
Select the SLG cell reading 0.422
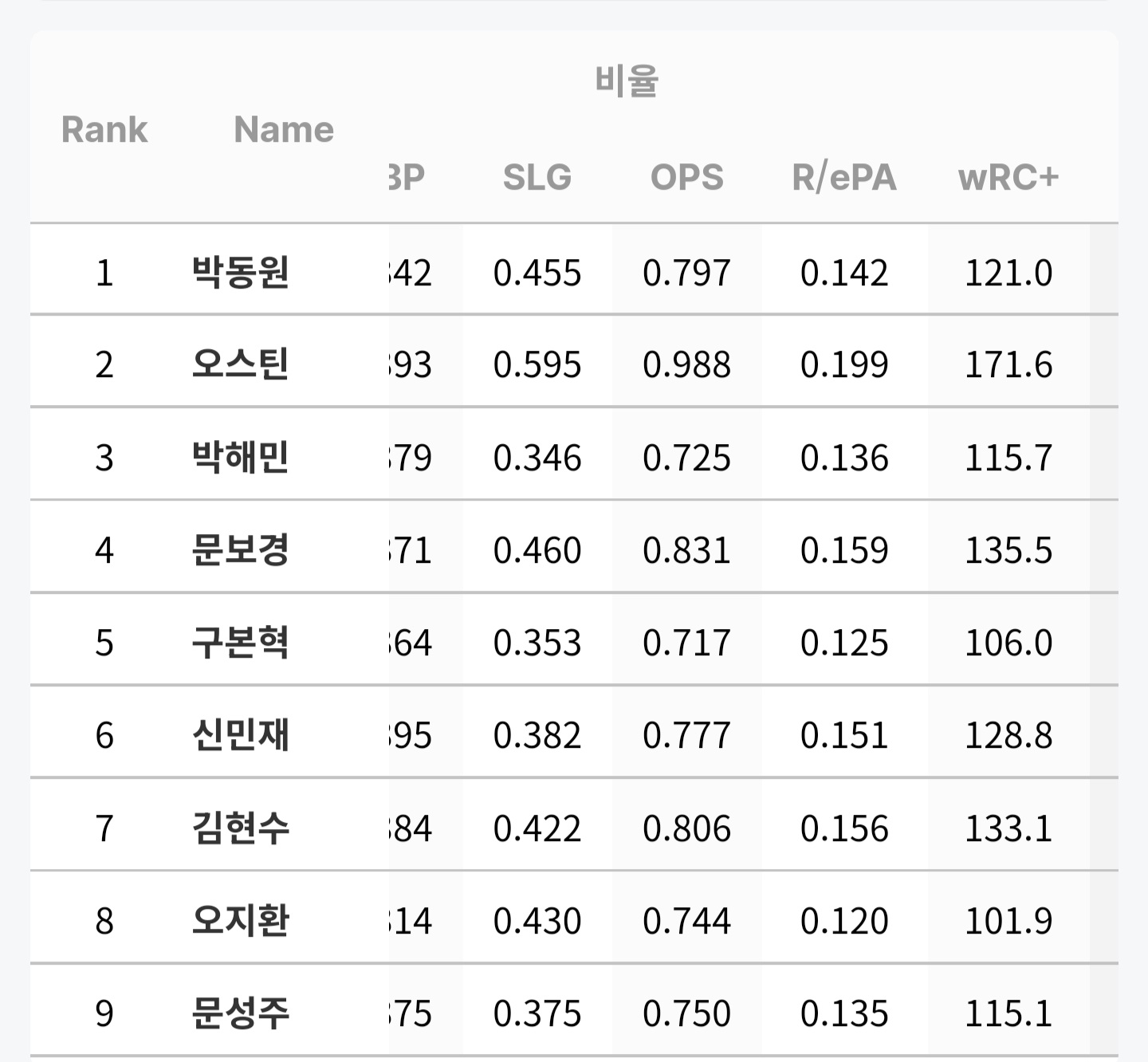click(x=537, y=828)
